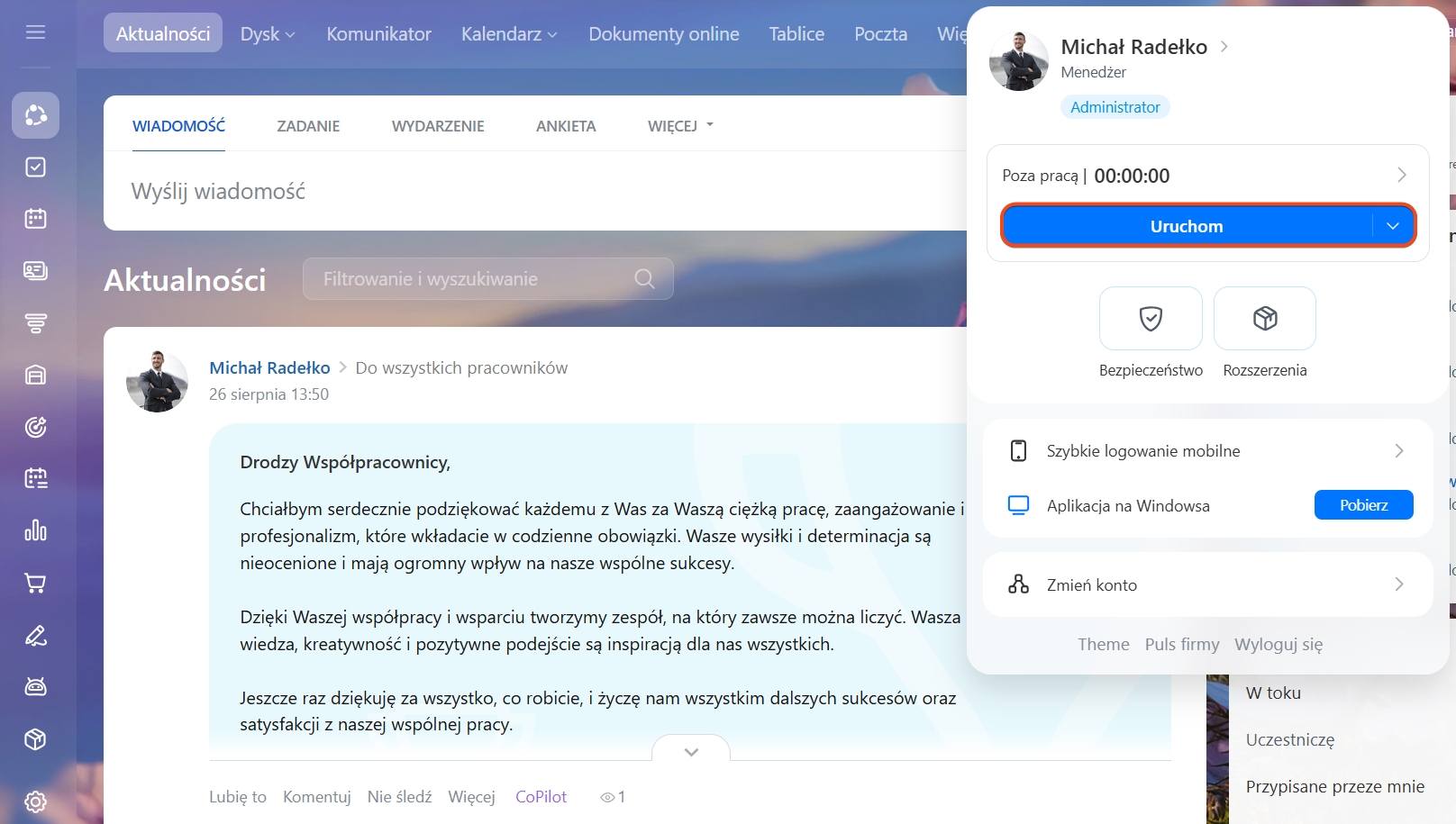Click the shopping cart icon in the sidebar

[x=35, y=584]
